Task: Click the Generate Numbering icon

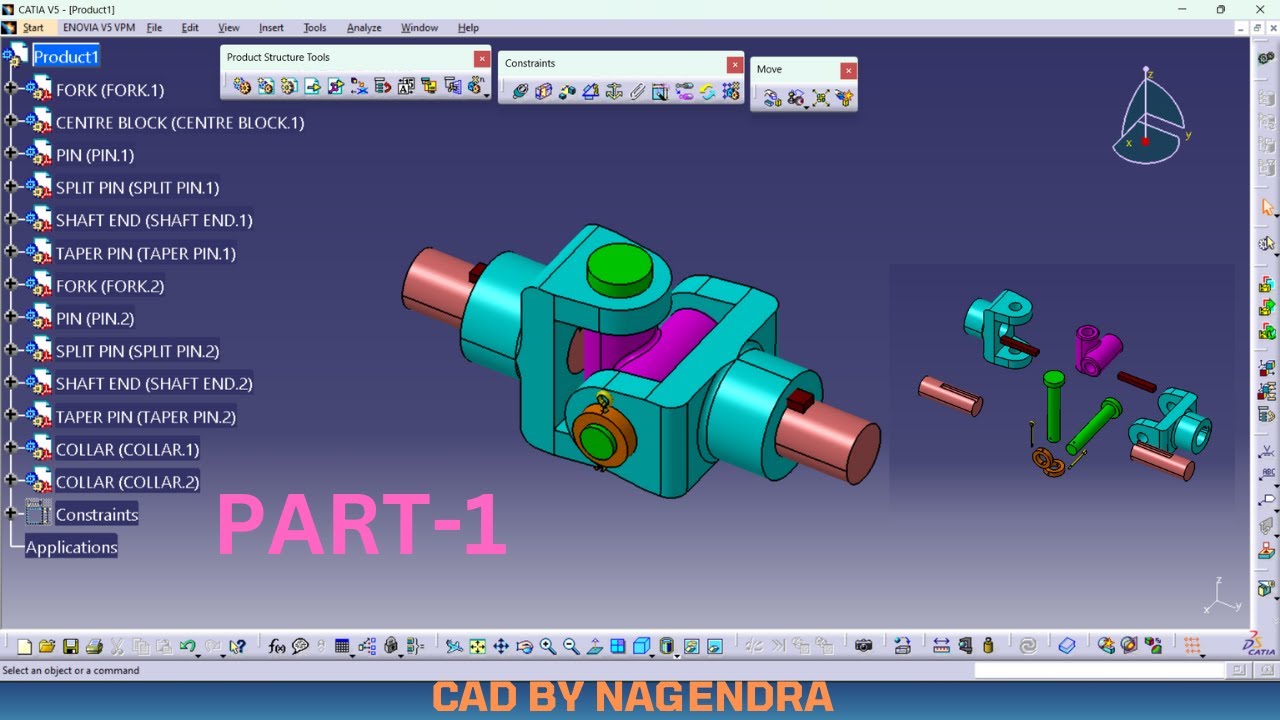Action: pos(405,87)
